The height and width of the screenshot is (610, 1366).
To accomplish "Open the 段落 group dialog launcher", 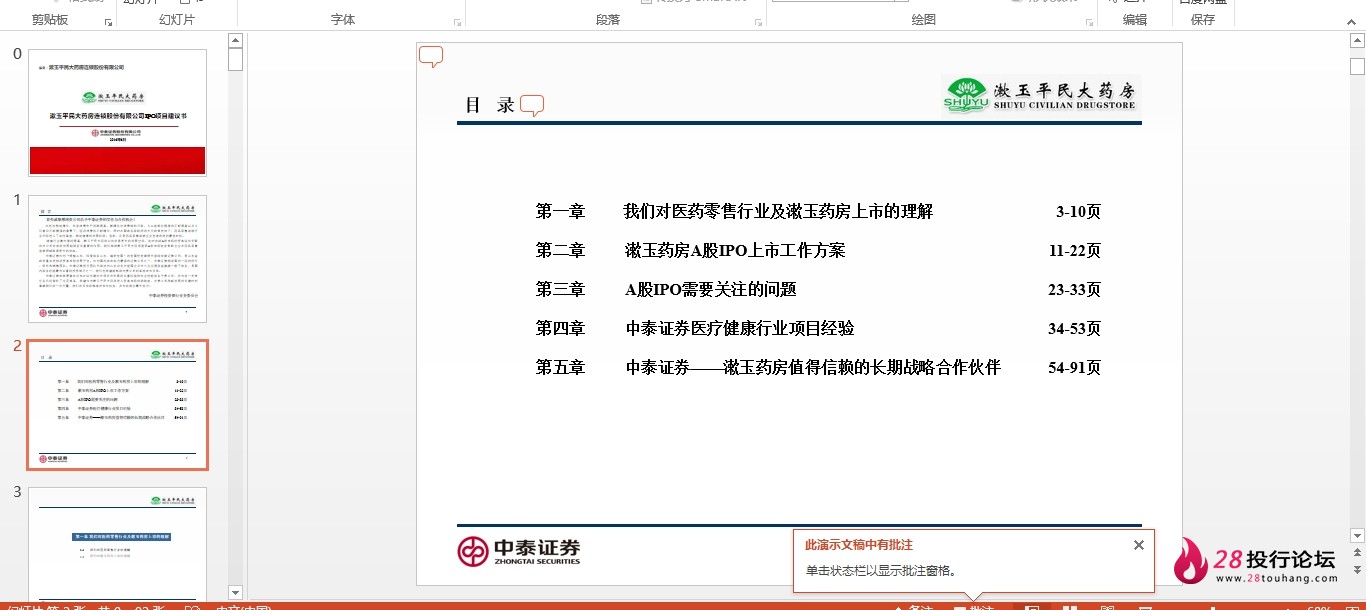I will point(758,21).
